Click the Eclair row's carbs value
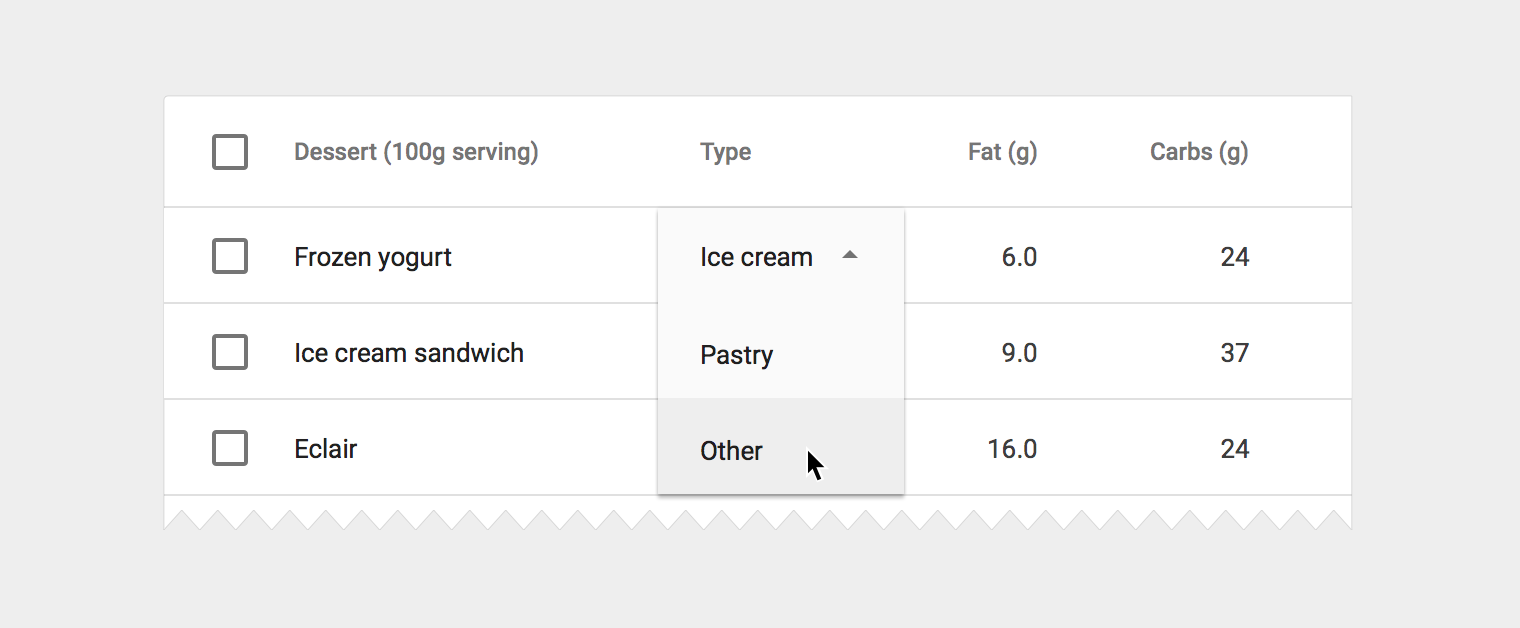This screenshot has width=1520, height=628. pos(1235,449)
